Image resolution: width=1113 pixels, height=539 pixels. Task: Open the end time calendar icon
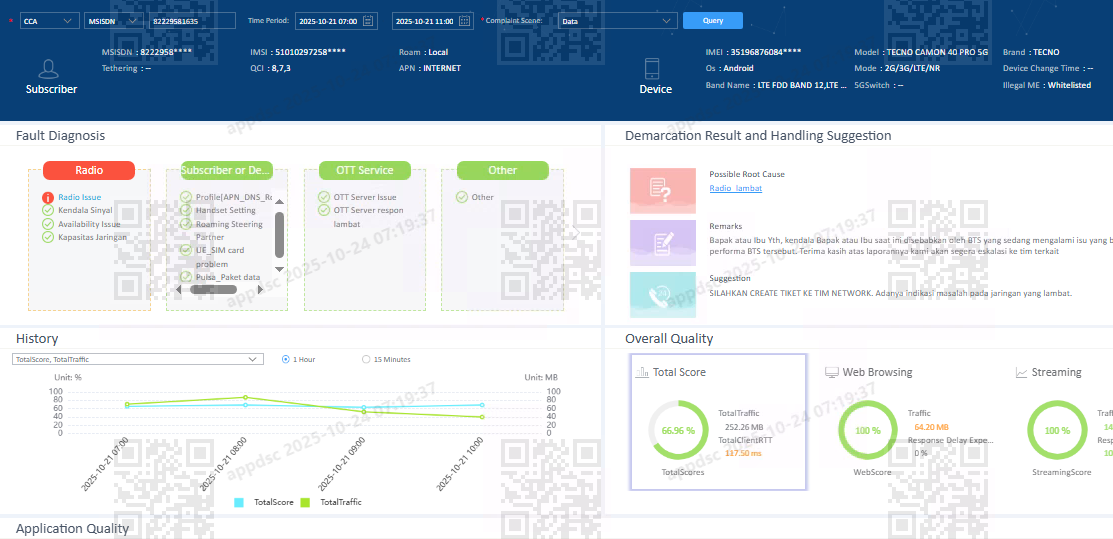464,21
